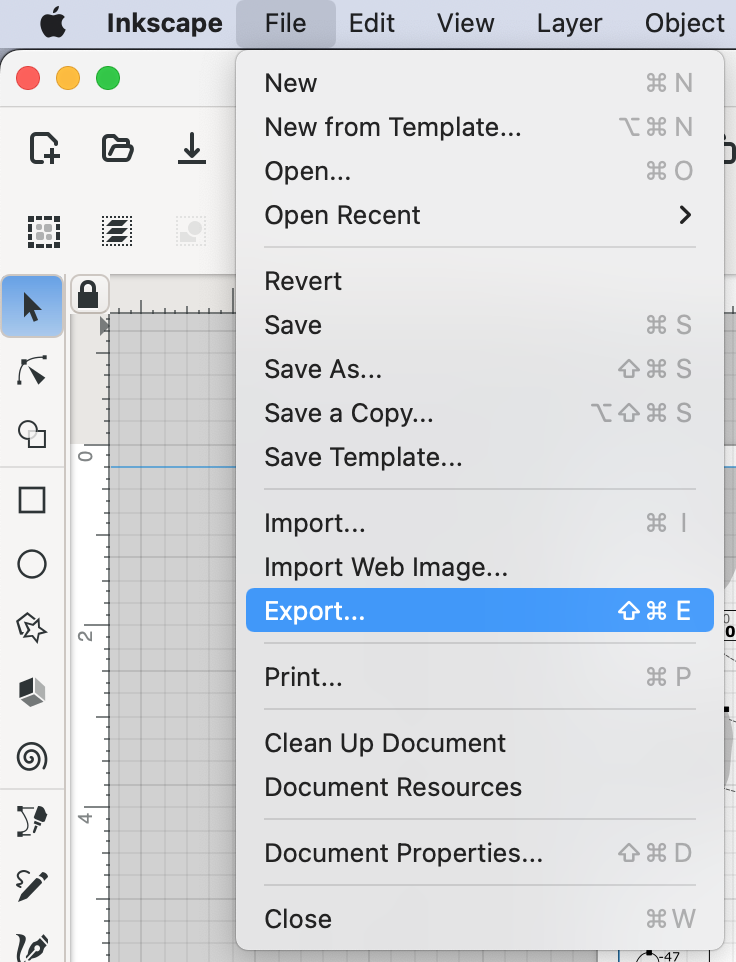This screenshot has height=962, width=736.
Task: Choose Import Web Image... entry
Action: click(x=480, y=568)
